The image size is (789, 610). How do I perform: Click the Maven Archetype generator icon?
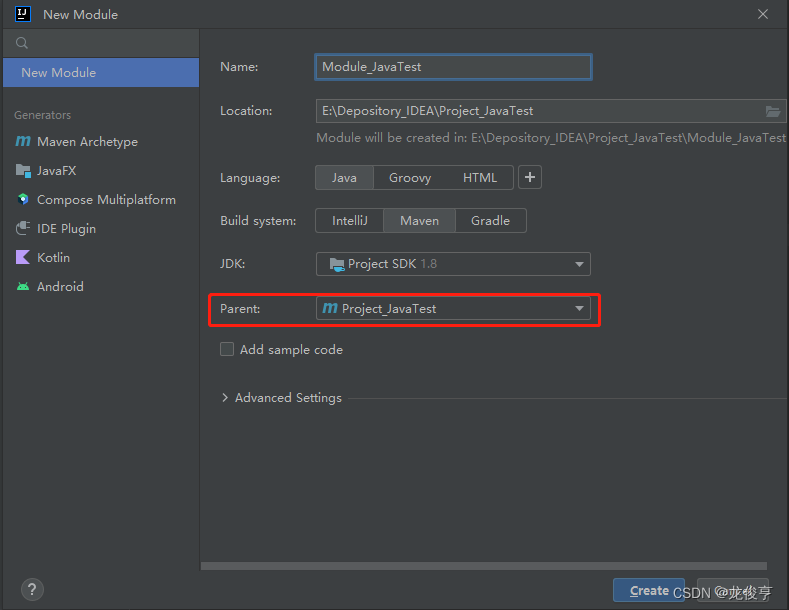point(23,142)
